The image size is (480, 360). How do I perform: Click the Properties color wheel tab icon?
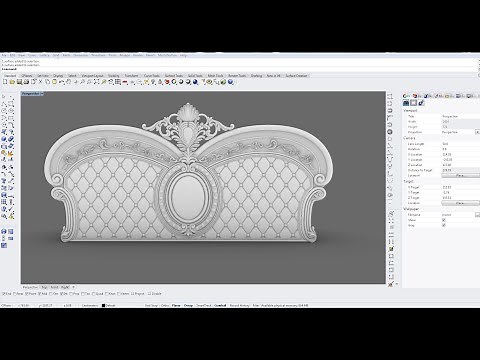coord(406,96)
